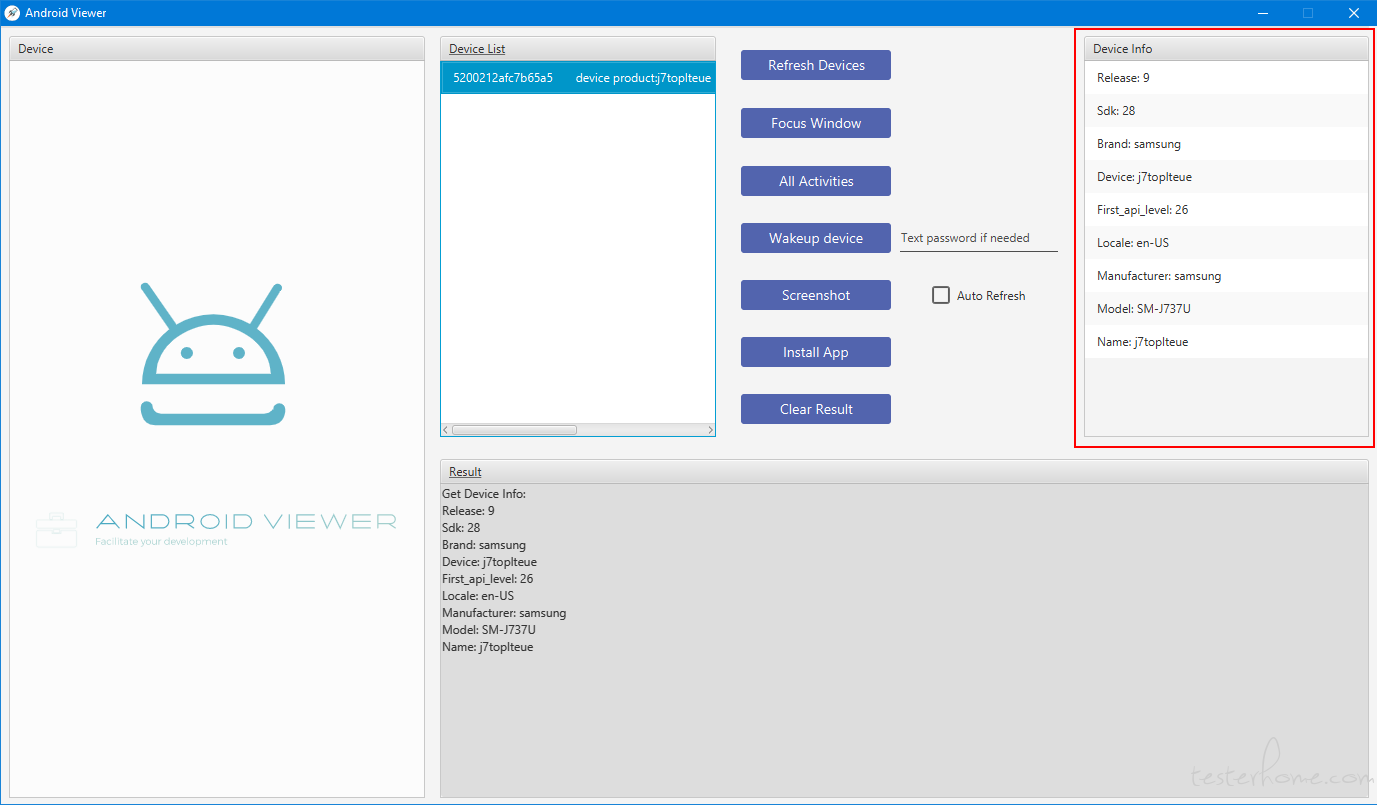The height and width of the screenshot is (805, 1377).
Task: Click 'Model: SM-J737U' line in Result
Action: [489, 630]
